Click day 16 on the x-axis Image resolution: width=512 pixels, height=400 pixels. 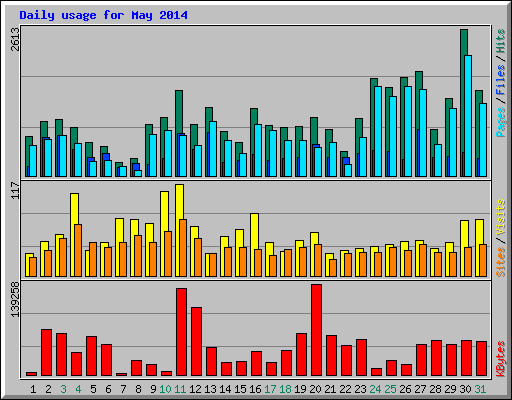click(255, 389)
